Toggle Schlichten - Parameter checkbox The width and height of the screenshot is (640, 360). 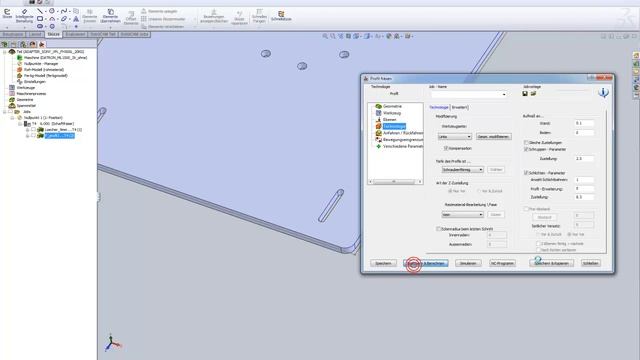526,173
